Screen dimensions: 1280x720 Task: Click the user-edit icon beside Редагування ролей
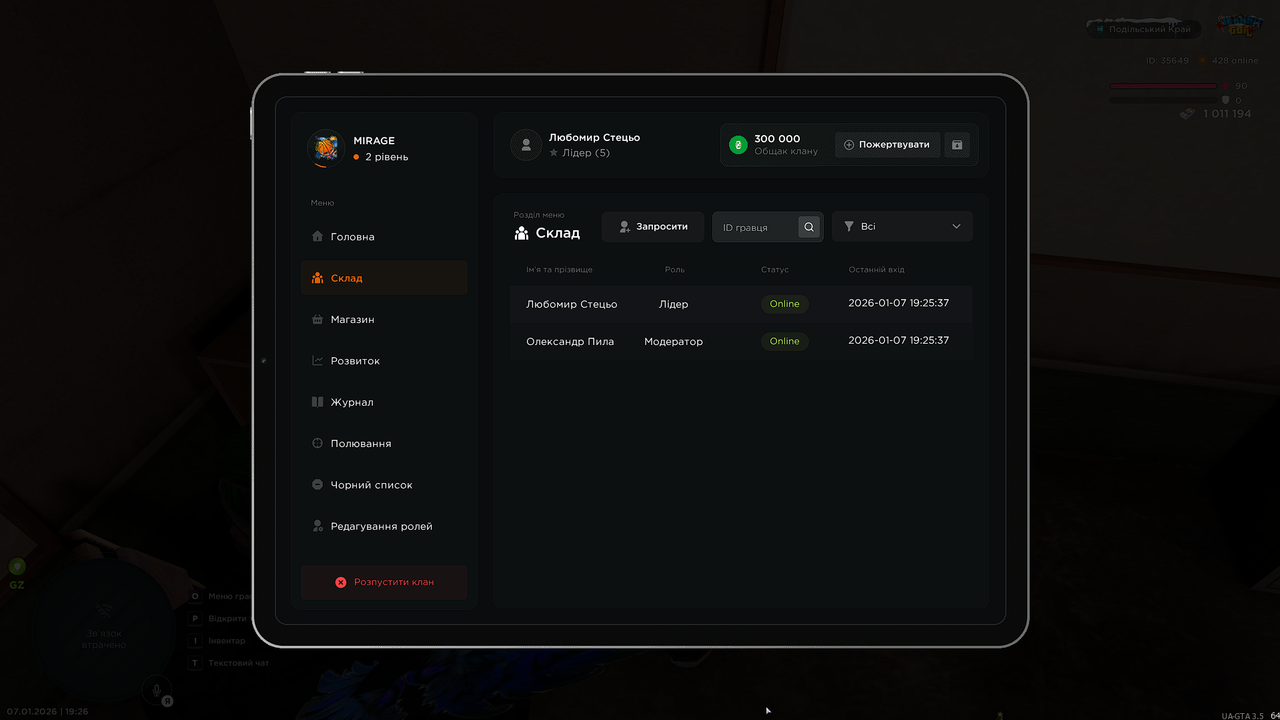tap(318, 526)
